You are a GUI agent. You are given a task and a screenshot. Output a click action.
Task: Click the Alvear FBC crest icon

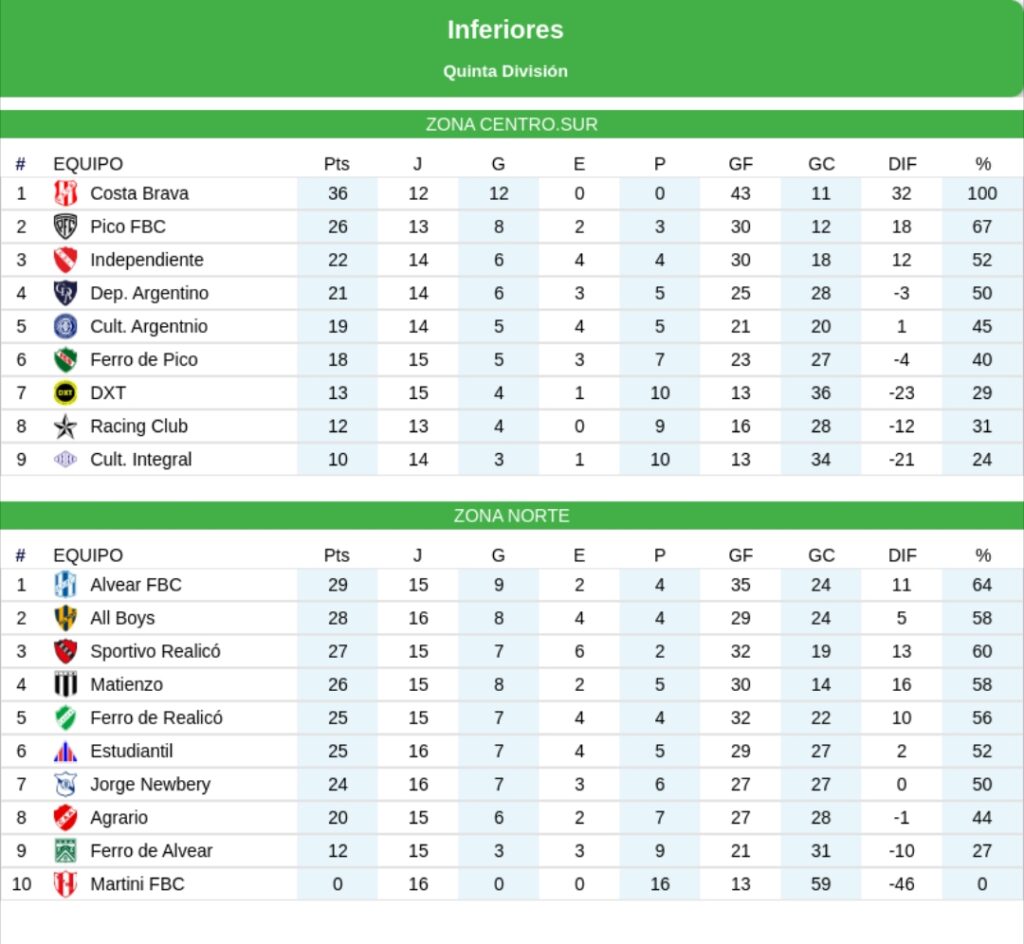(65, 585)
